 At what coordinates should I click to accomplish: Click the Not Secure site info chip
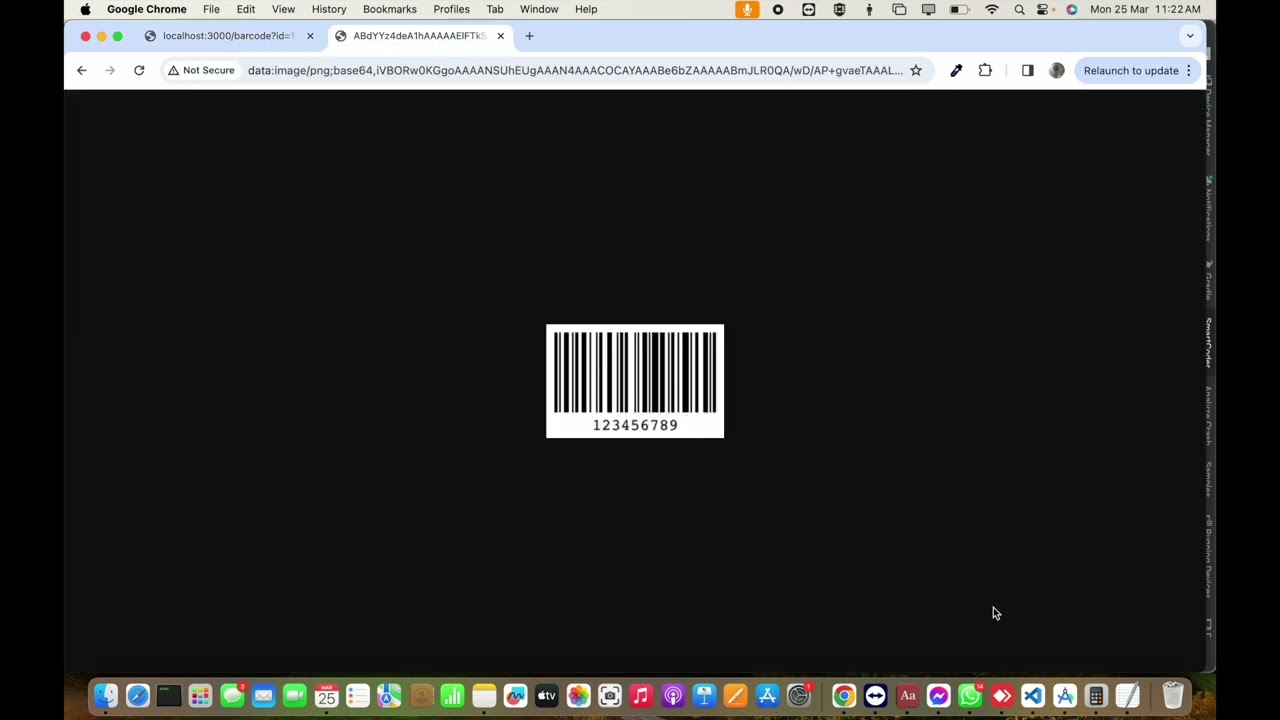point(201,70)
